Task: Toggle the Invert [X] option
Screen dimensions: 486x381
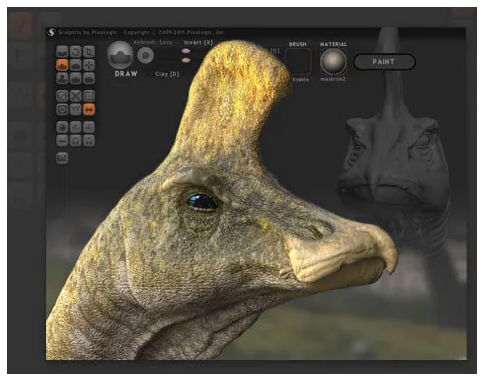Action: tap(198, 43)
